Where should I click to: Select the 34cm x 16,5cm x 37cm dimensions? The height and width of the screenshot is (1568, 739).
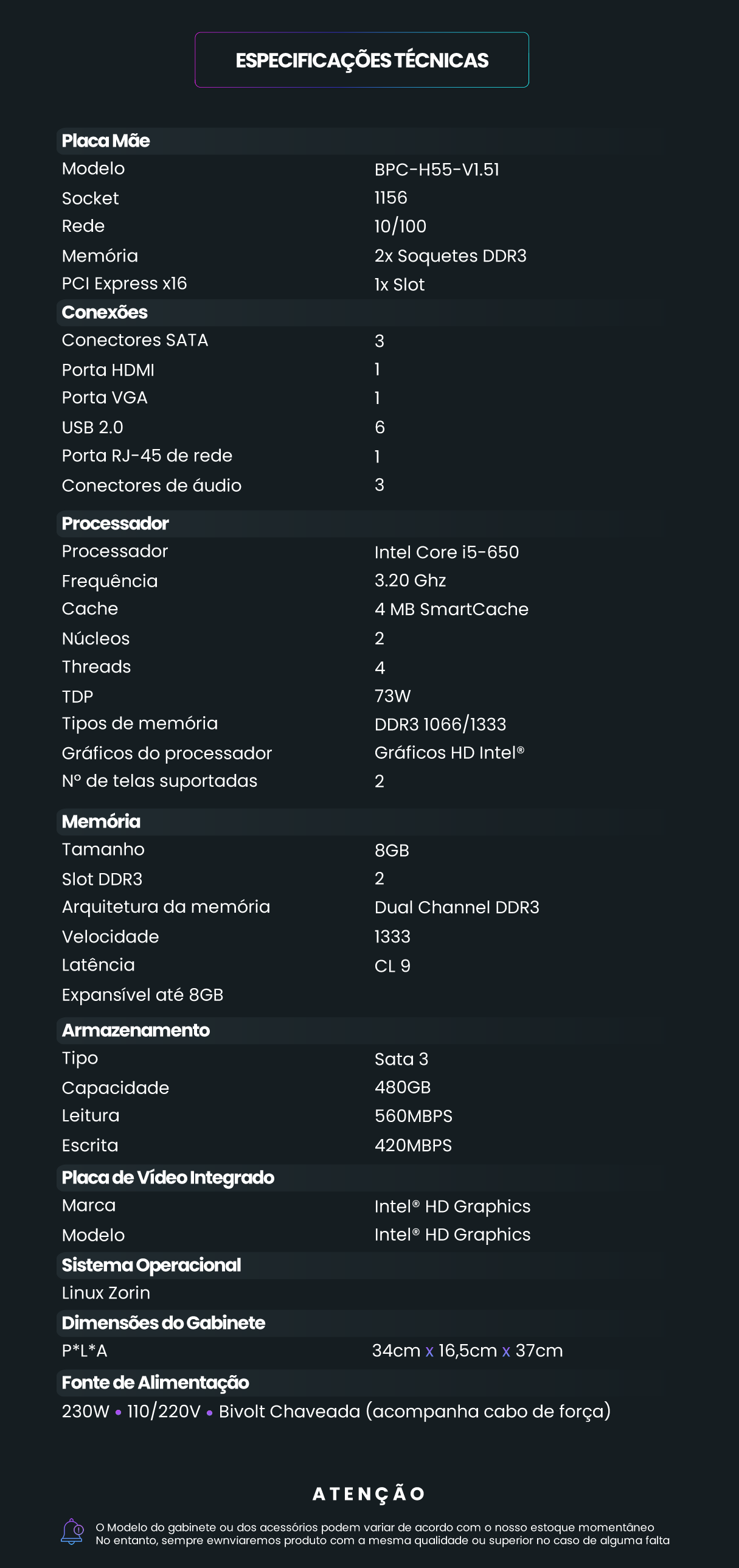pos(467,1351)
